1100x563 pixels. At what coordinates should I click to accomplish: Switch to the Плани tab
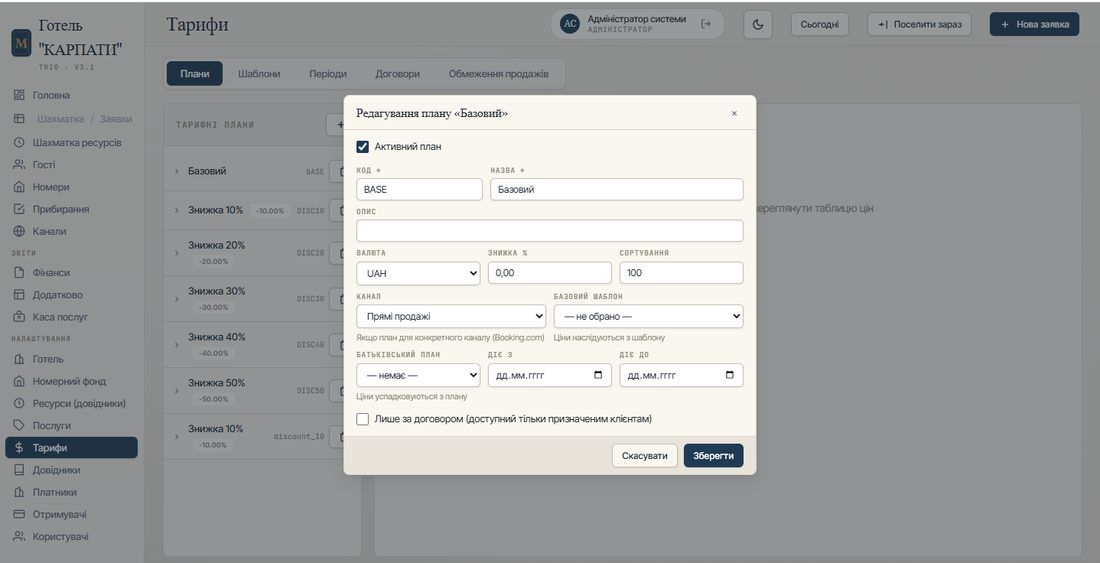pos(194,74)
